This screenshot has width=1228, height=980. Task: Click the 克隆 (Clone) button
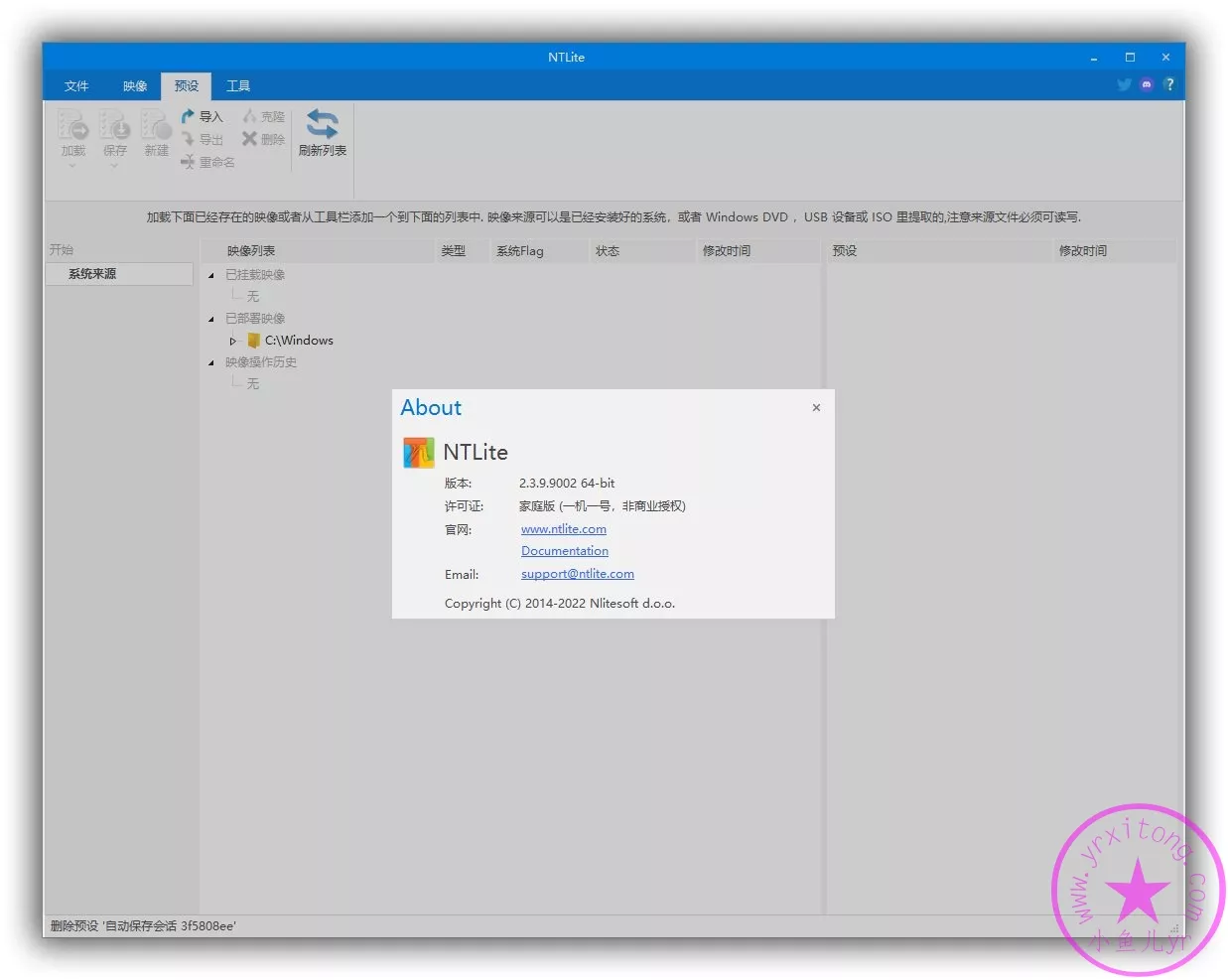[x=264, y=116]
